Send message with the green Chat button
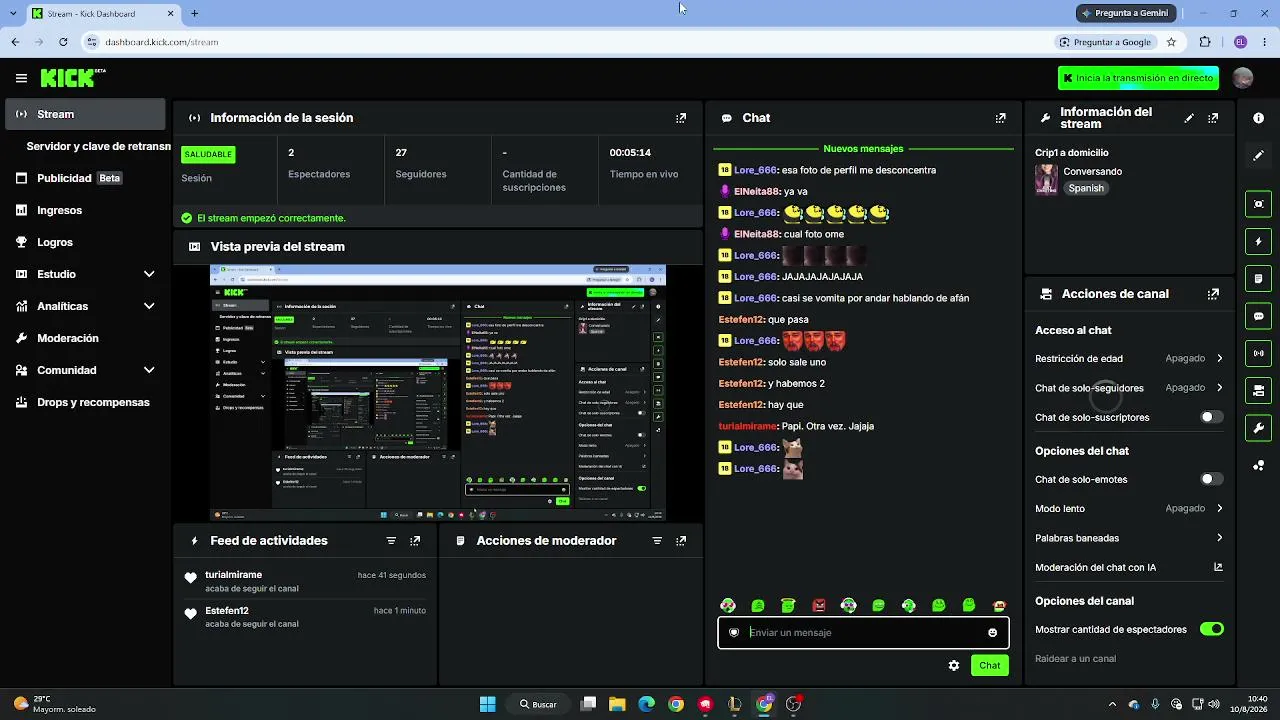Image resolution: width=1280 pixels, height=720 pixels. click(x=989, y=666)
